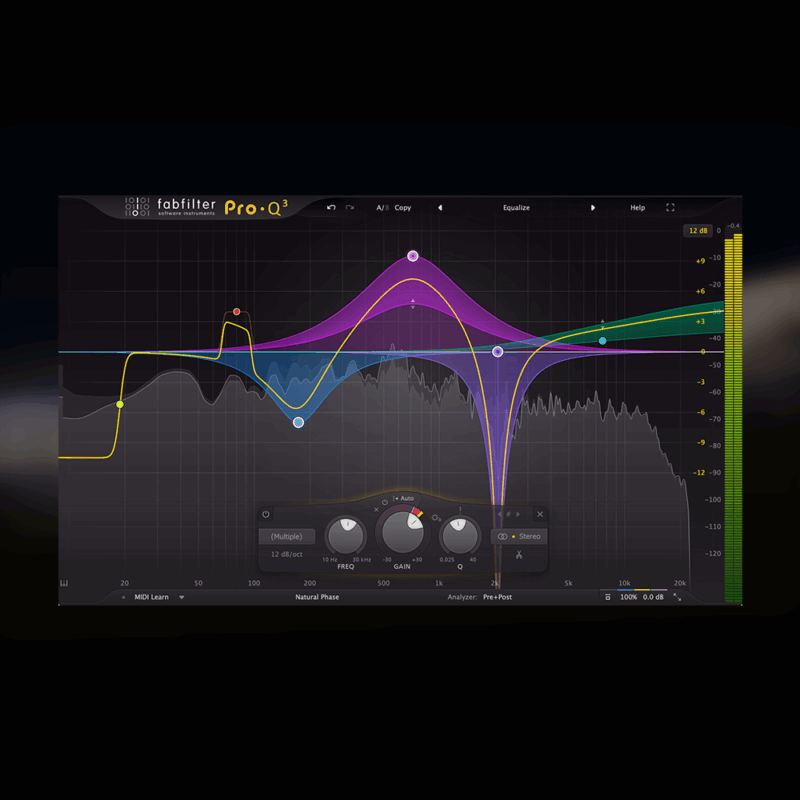This screenshot has height=800, width=800.
Task: Toggle Auto dynamic threshold
Action: [404, 498]
